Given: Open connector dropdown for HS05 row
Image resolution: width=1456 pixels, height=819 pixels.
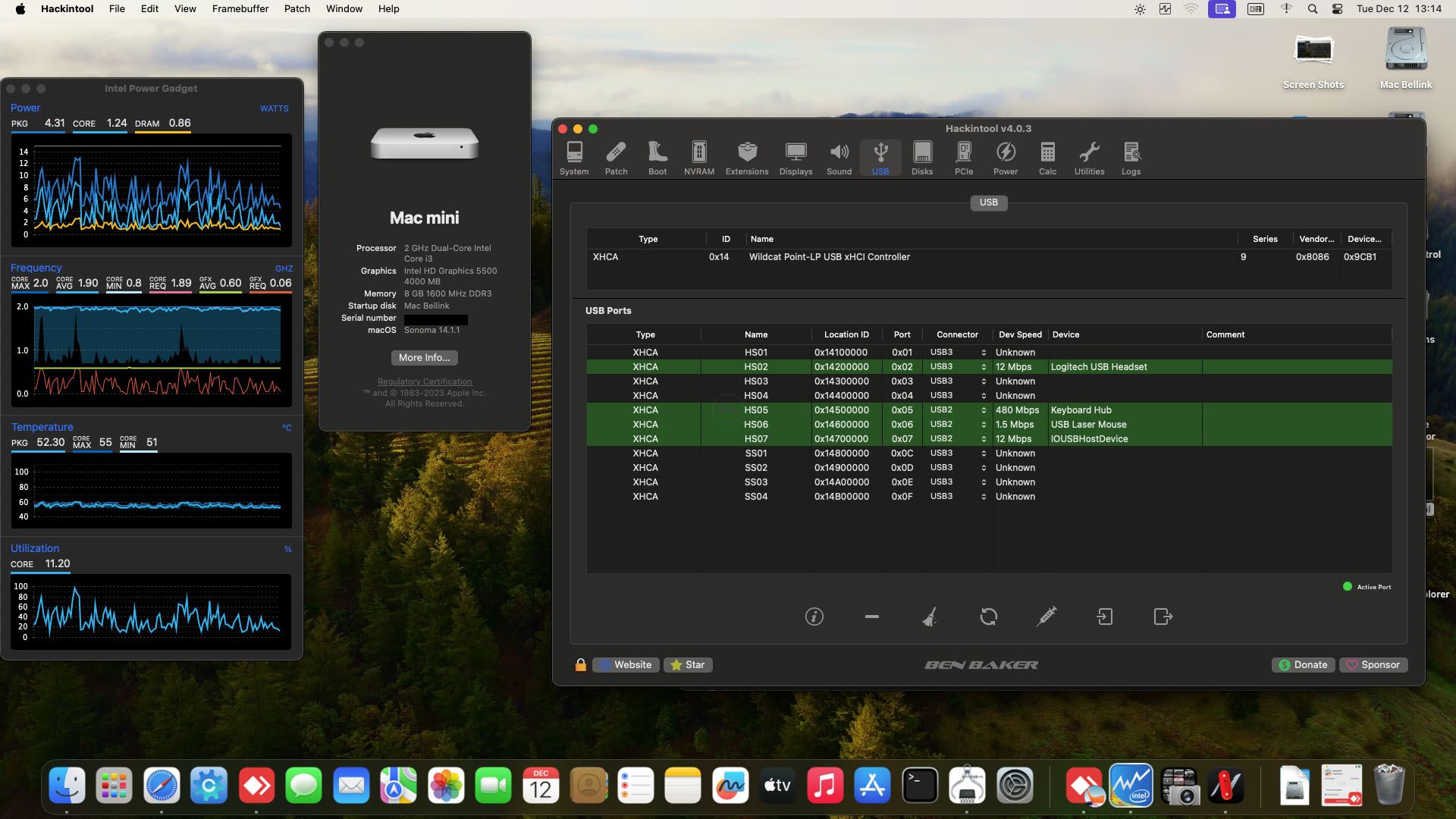Looking at the screenshot, I should (x=958, y=410).
